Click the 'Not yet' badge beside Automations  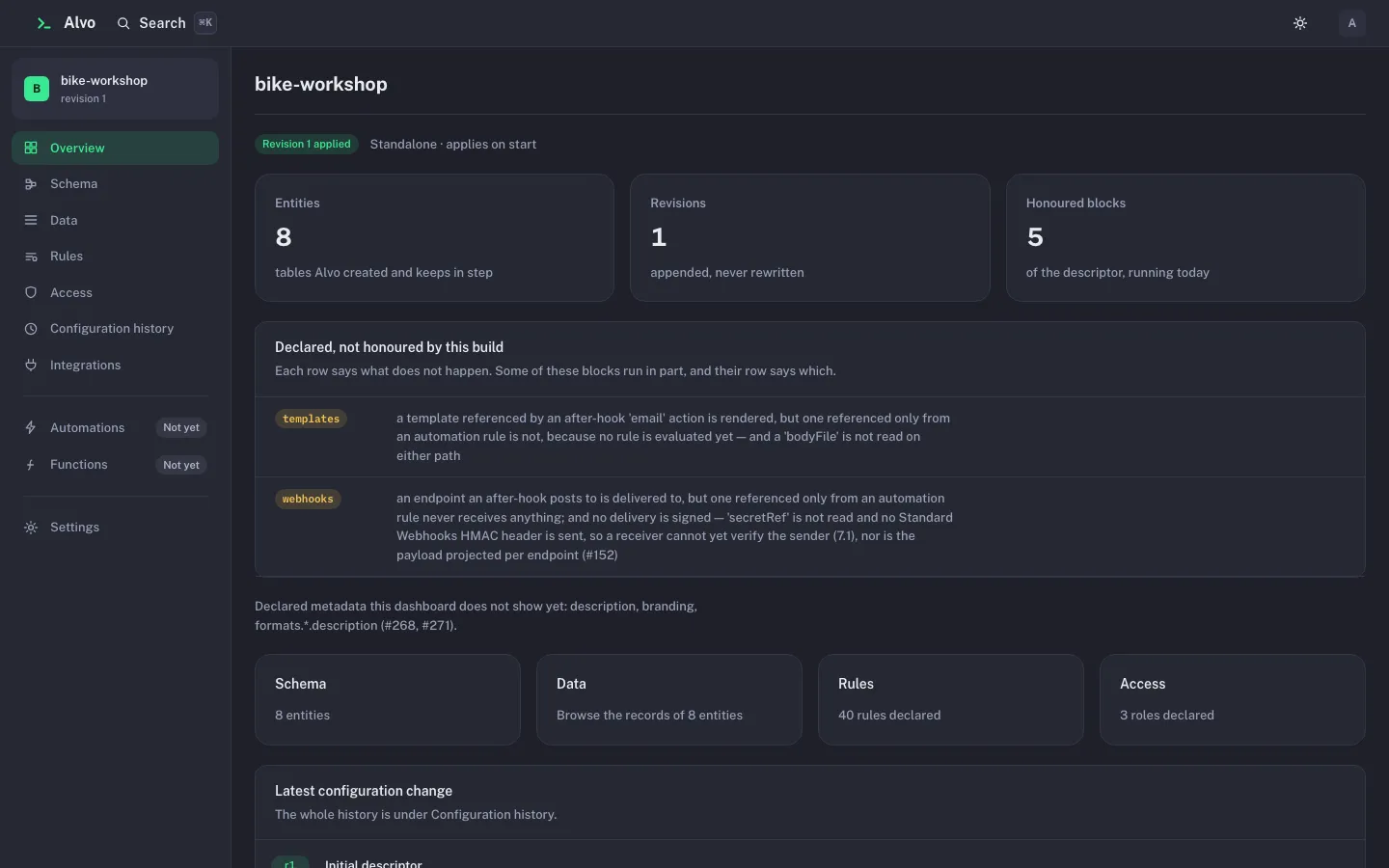(x=181, y=427)
